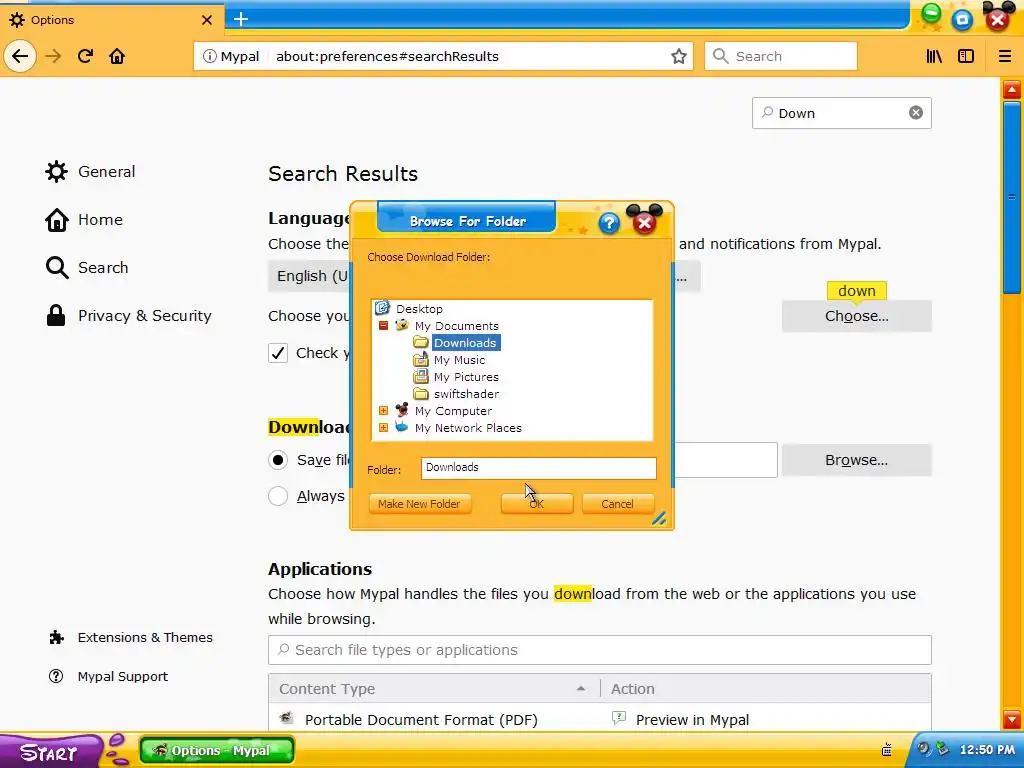Image resolution: width=1024 pixels, height=768 pixels.
Task: Click the Folder name text field
Action: (539, 468)
